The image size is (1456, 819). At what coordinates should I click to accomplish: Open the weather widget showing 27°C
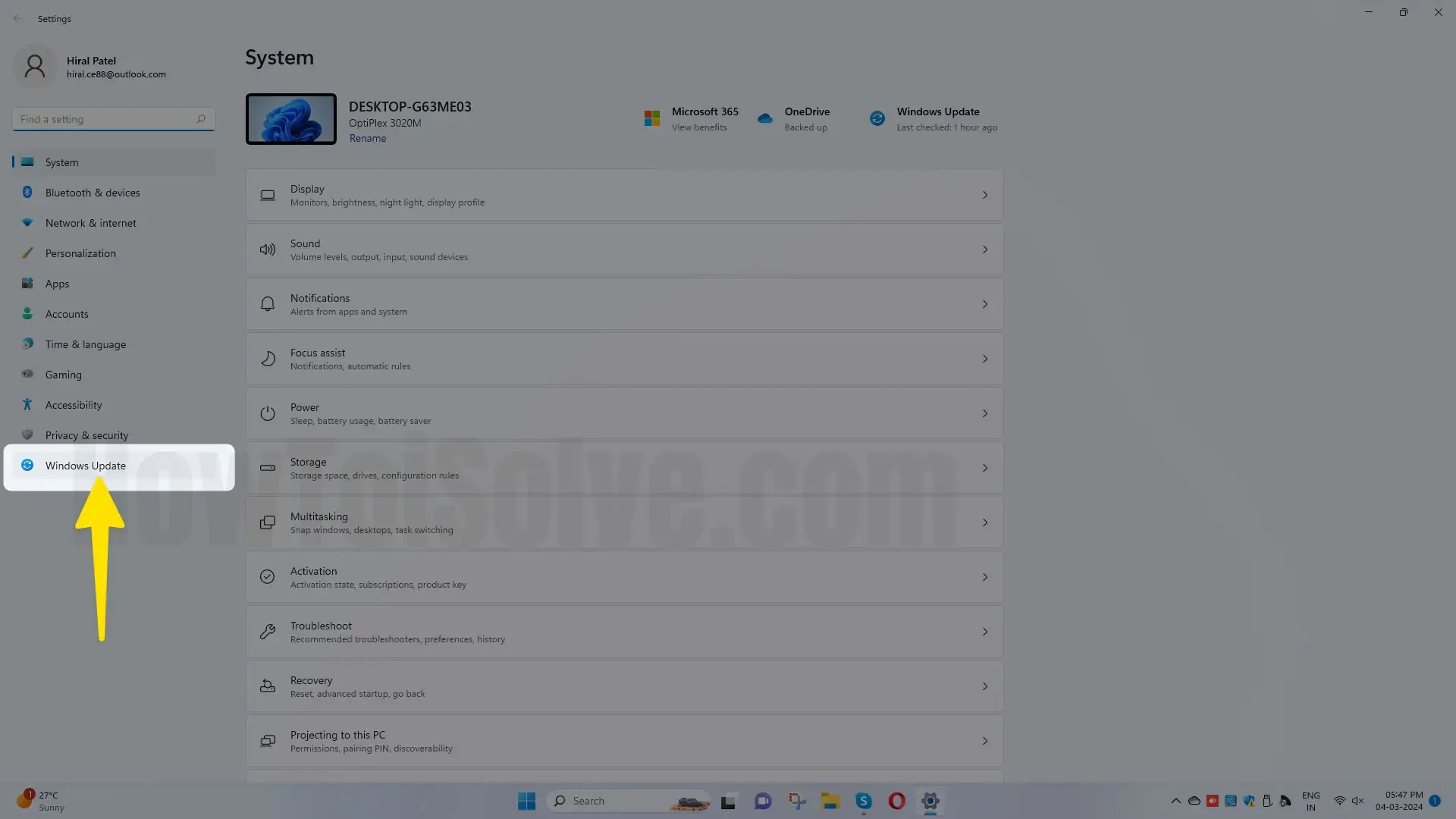click(41, 801)
